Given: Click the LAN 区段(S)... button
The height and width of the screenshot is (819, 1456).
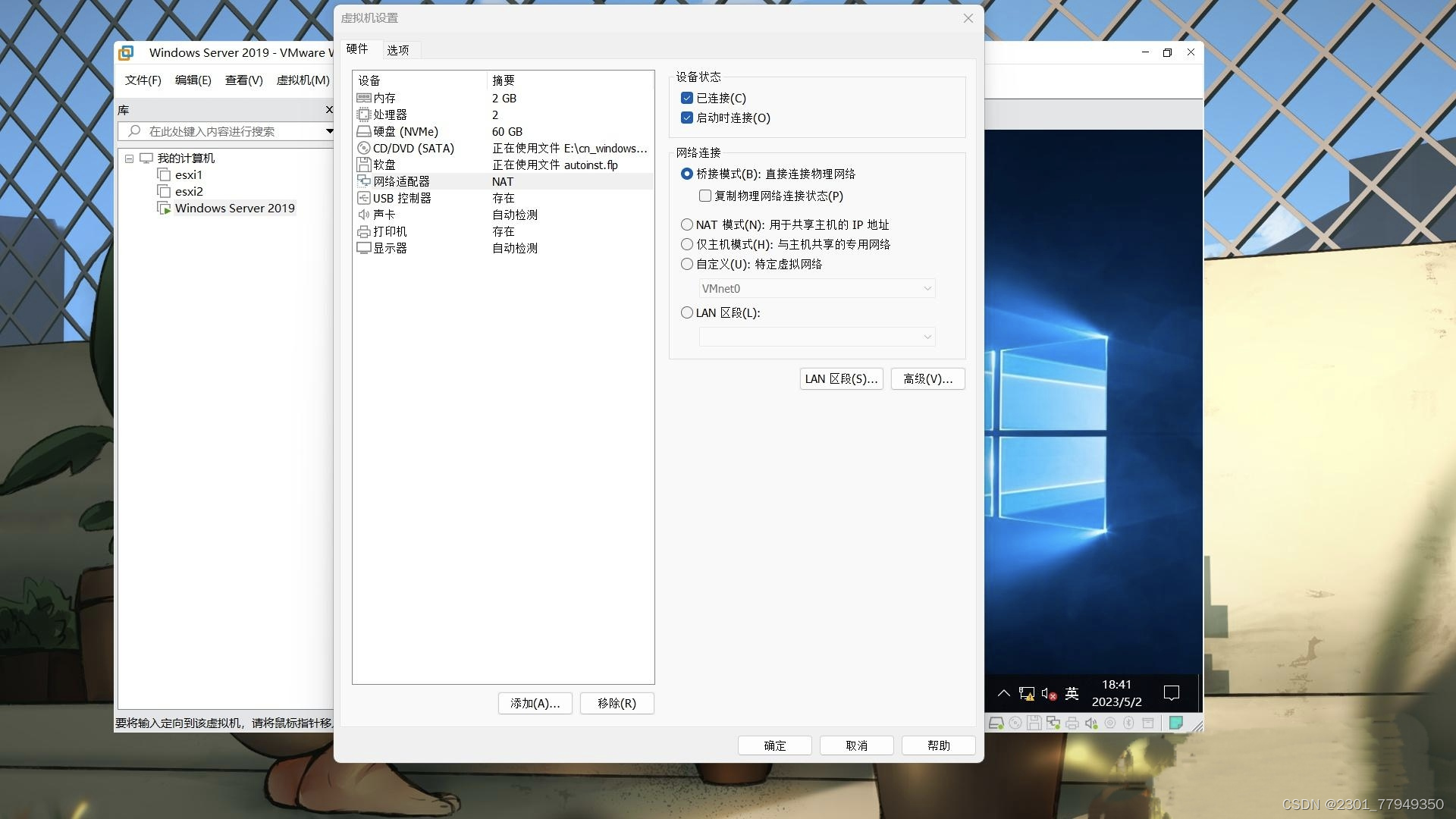Looking at the screenshot, I should click(841, 379).
